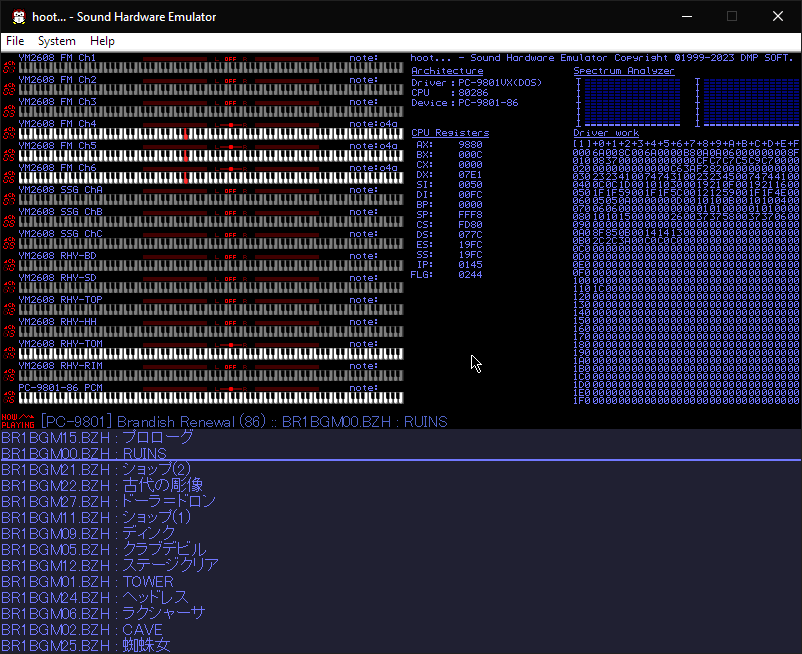Select the YM2608 FM Ch6 channel icon
The width and height of the screenshot is (802, 654).
tap(8, 175)
